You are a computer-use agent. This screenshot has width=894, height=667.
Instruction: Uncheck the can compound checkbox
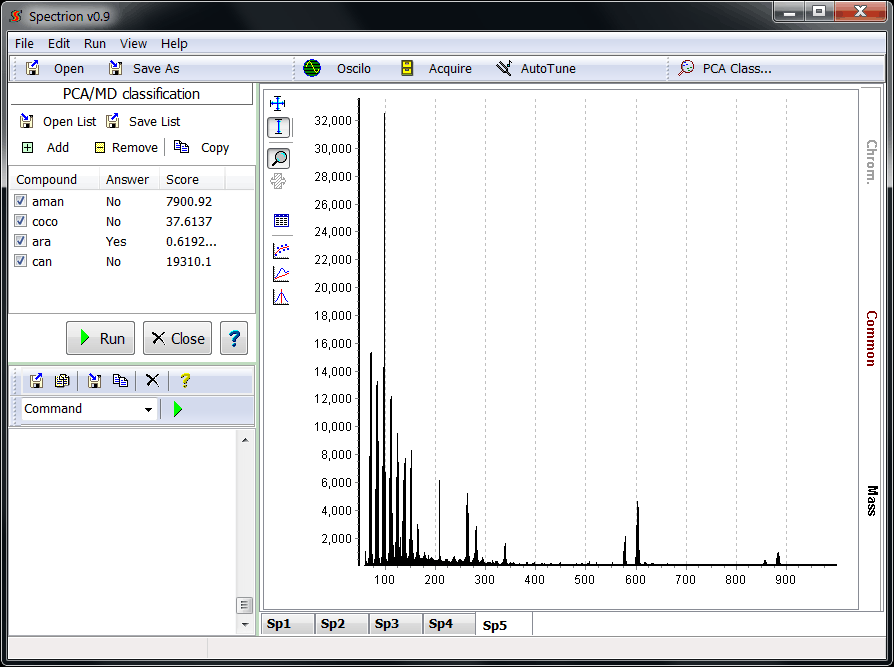coord(21,261)
